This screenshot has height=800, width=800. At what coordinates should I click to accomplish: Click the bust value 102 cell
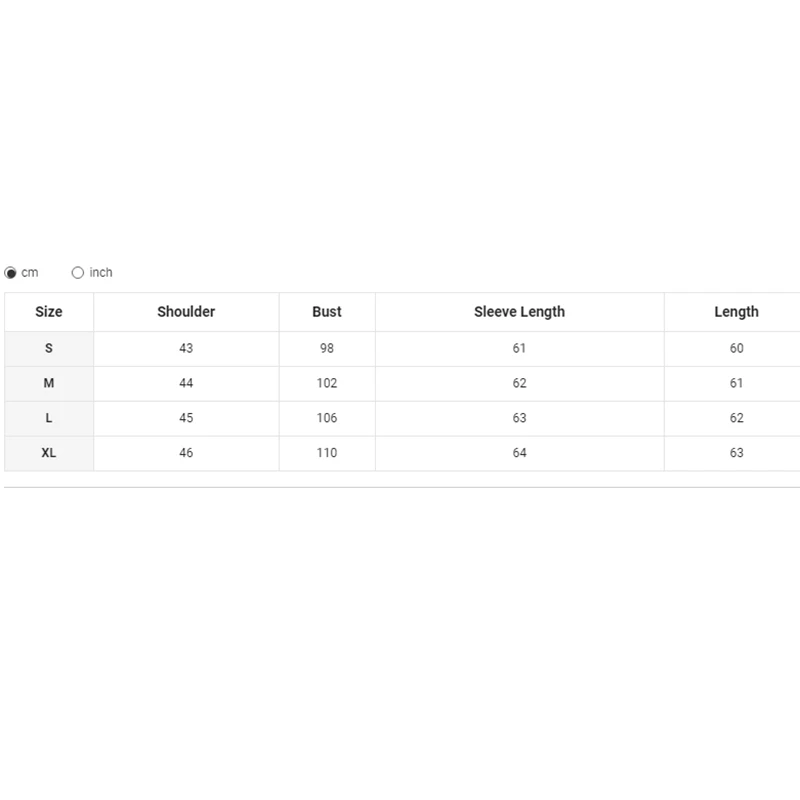pos(327,383)
